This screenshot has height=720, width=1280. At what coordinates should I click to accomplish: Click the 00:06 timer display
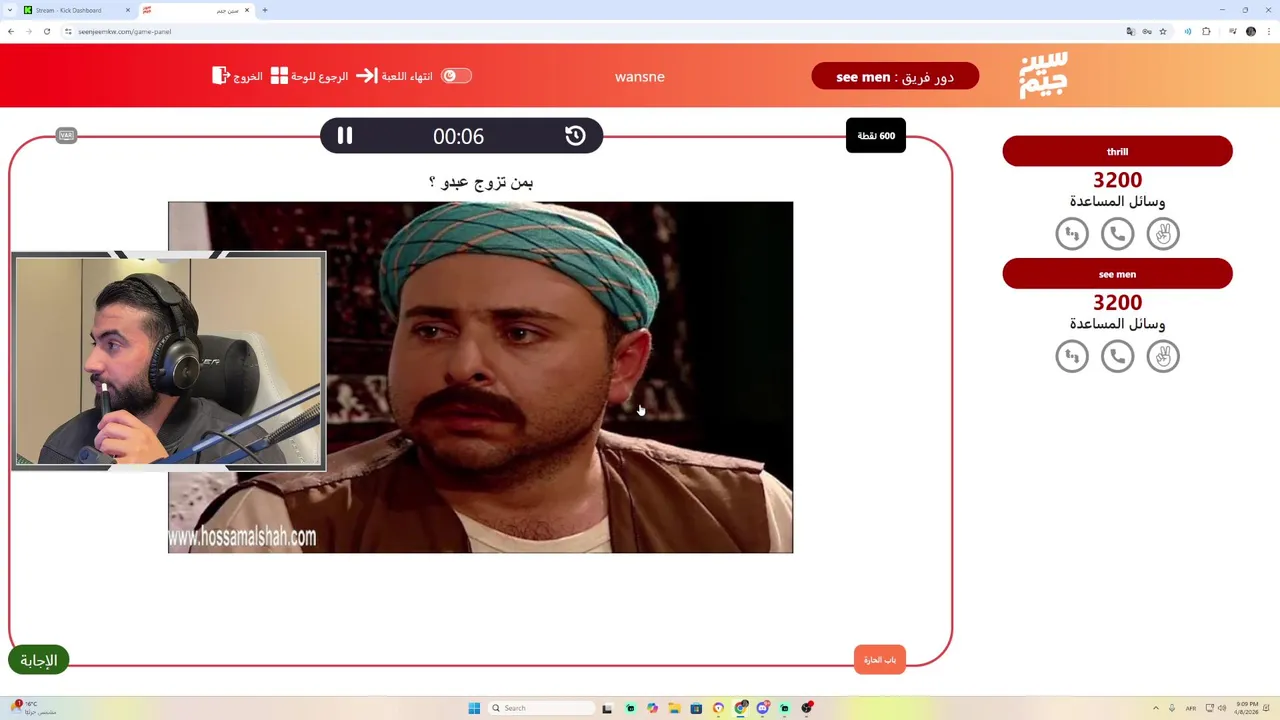(458, 137)
